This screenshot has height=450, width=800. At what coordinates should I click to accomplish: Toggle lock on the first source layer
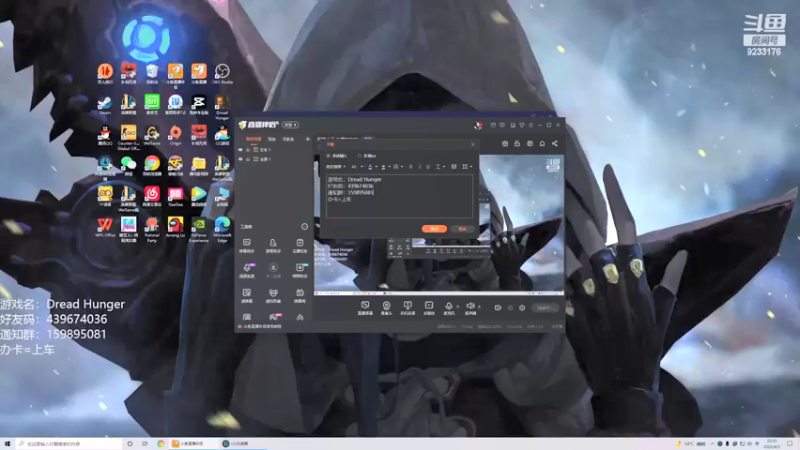[248, 149]
